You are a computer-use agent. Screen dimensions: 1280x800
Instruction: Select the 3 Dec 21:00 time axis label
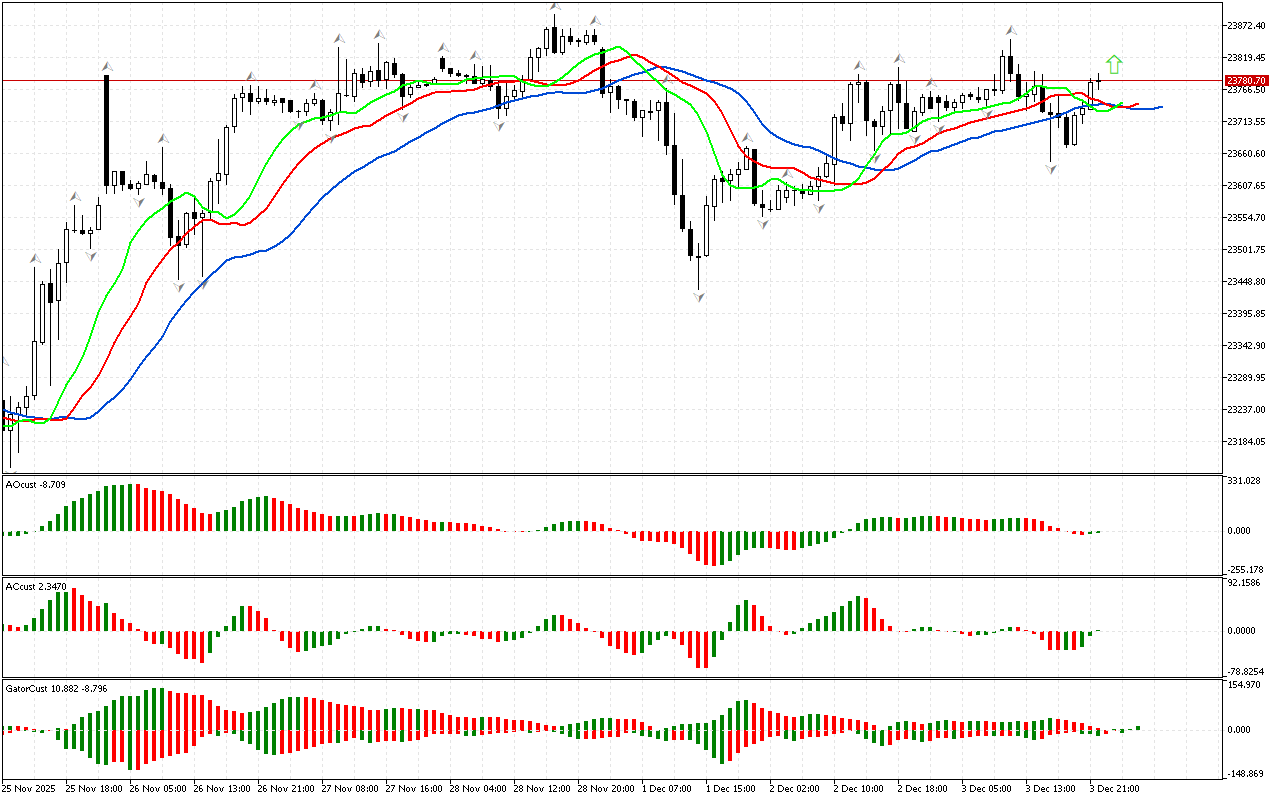pyautogui.click(x=1114, y=789)
